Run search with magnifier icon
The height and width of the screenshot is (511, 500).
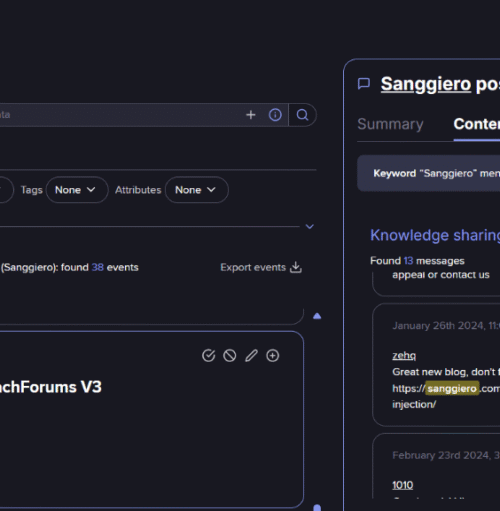[302, 115]
